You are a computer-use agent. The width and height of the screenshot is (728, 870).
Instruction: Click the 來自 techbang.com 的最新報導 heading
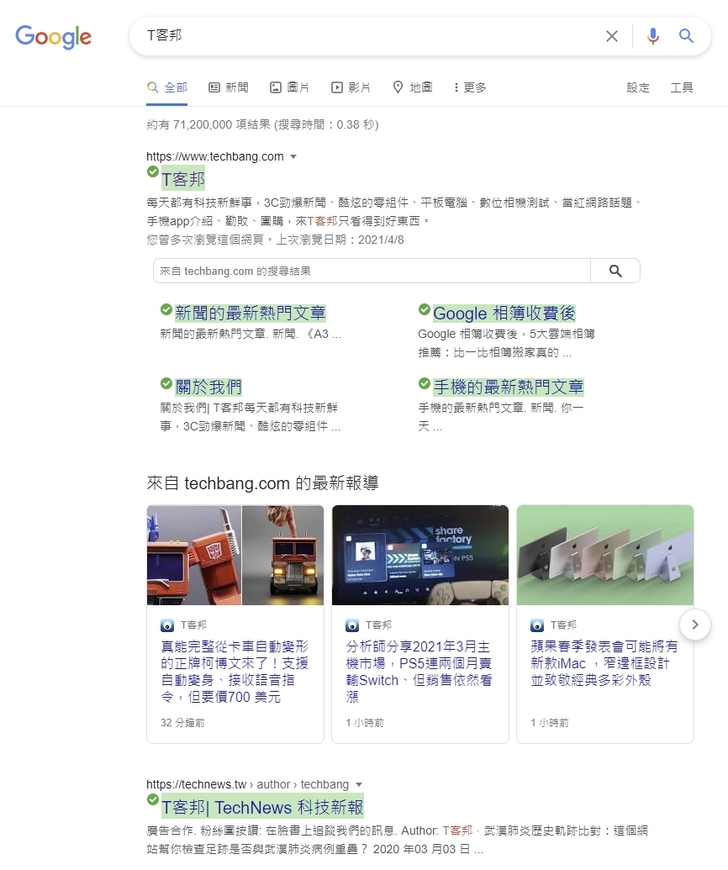click(x=262, y=483)
